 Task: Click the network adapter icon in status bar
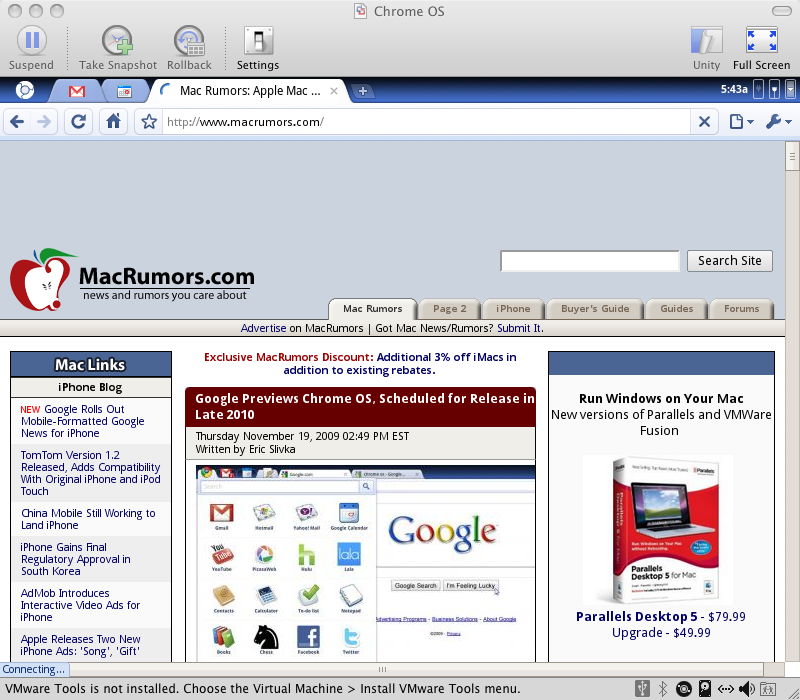click(726, 689)
